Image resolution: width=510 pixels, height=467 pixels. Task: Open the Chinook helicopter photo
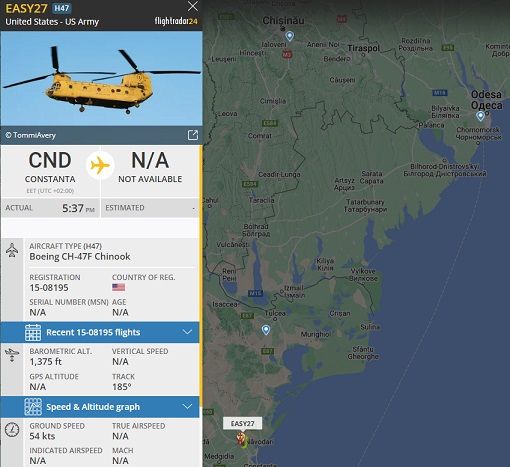click(x=101, y=79)
